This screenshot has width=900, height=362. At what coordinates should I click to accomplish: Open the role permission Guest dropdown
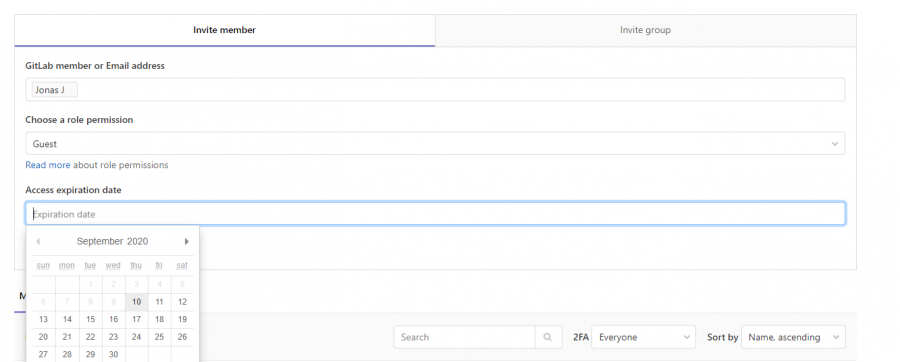435,143
